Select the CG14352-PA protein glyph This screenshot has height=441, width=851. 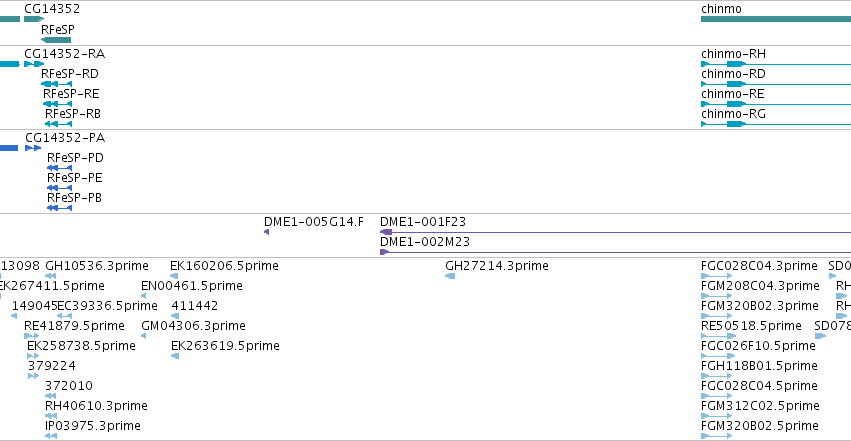coord(33,148)
